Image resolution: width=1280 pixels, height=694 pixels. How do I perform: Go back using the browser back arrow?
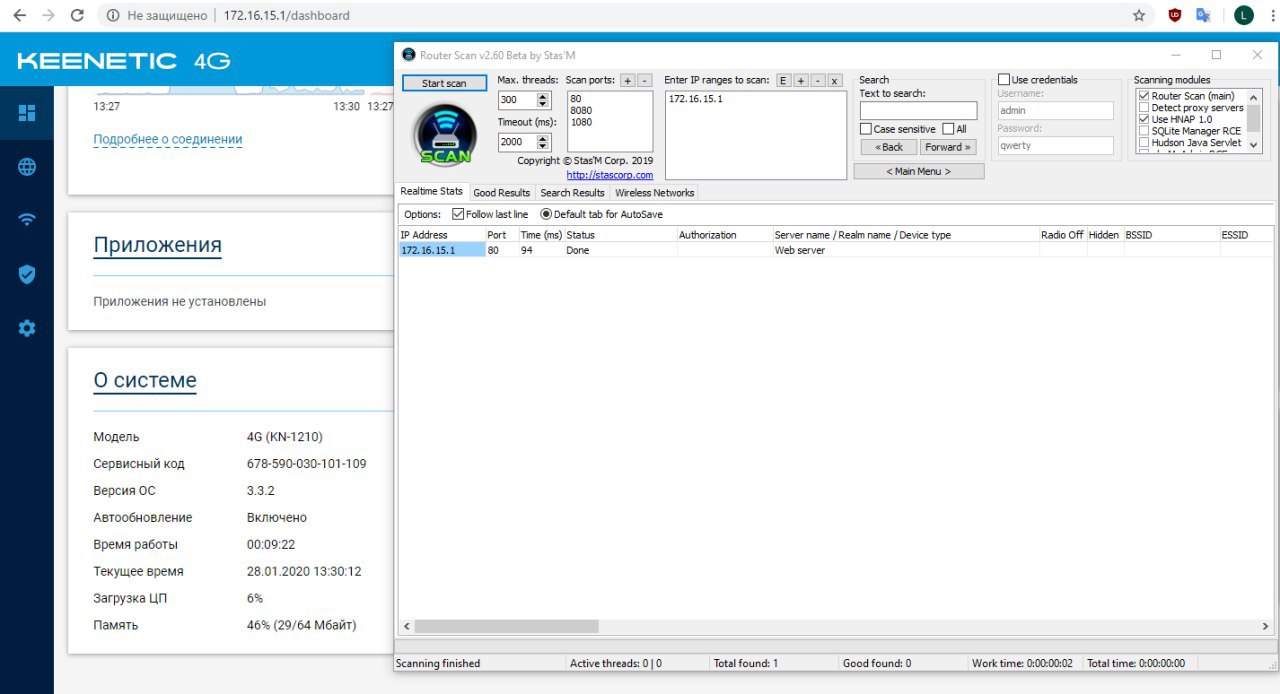[x=19, y=16]
